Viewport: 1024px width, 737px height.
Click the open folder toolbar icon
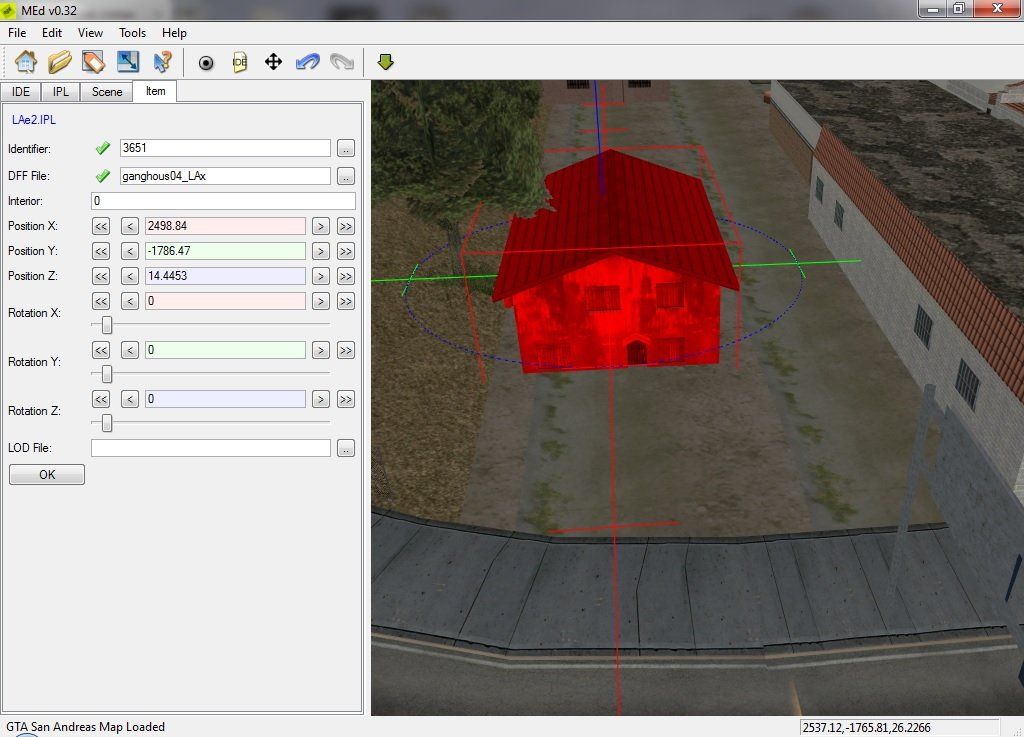59,62
